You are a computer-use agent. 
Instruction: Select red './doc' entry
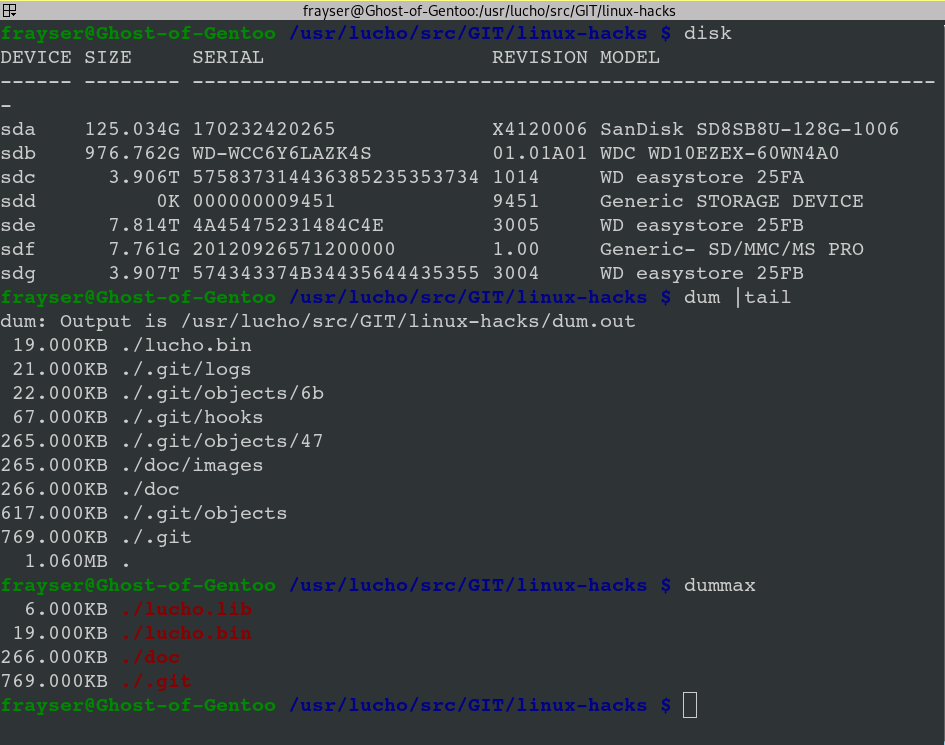[150, 657]
